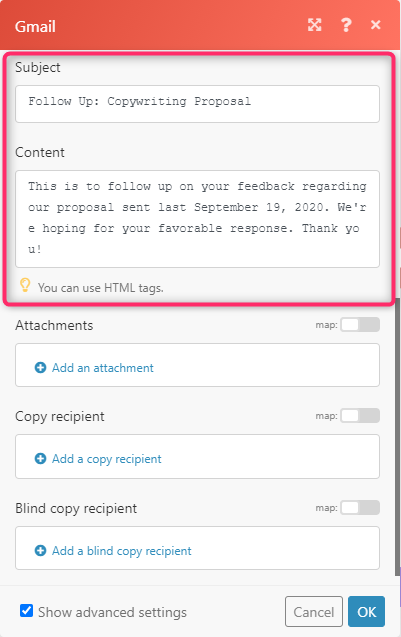Click the Add a blind copy recipient link
Image resolution: width=401 pixels, height=637 pixels.
tap(121, 550)
